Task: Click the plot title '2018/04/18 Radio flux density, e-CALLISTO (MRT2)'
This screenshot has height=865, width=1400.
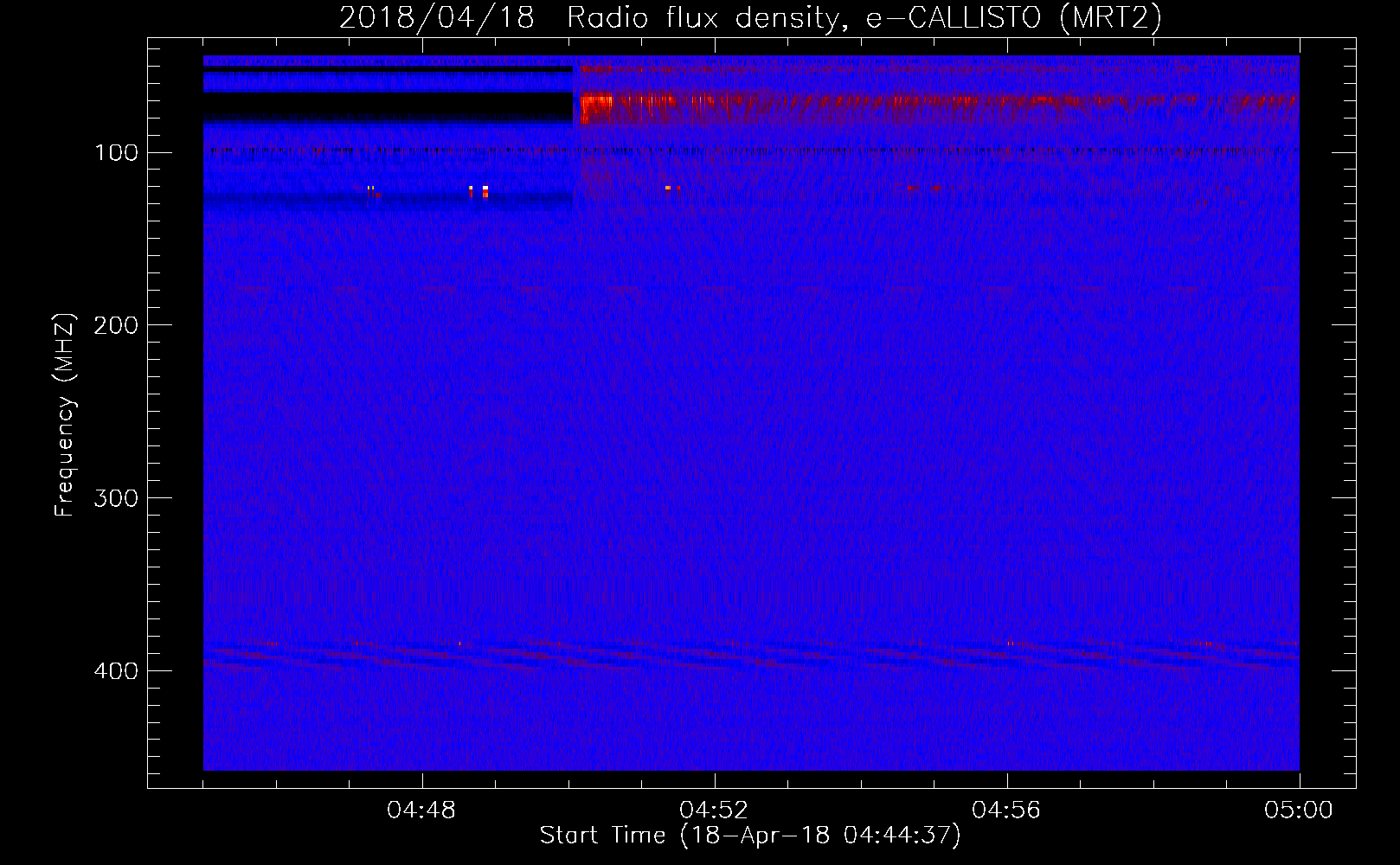Action: pyautogui.click(x=750, y=17)
